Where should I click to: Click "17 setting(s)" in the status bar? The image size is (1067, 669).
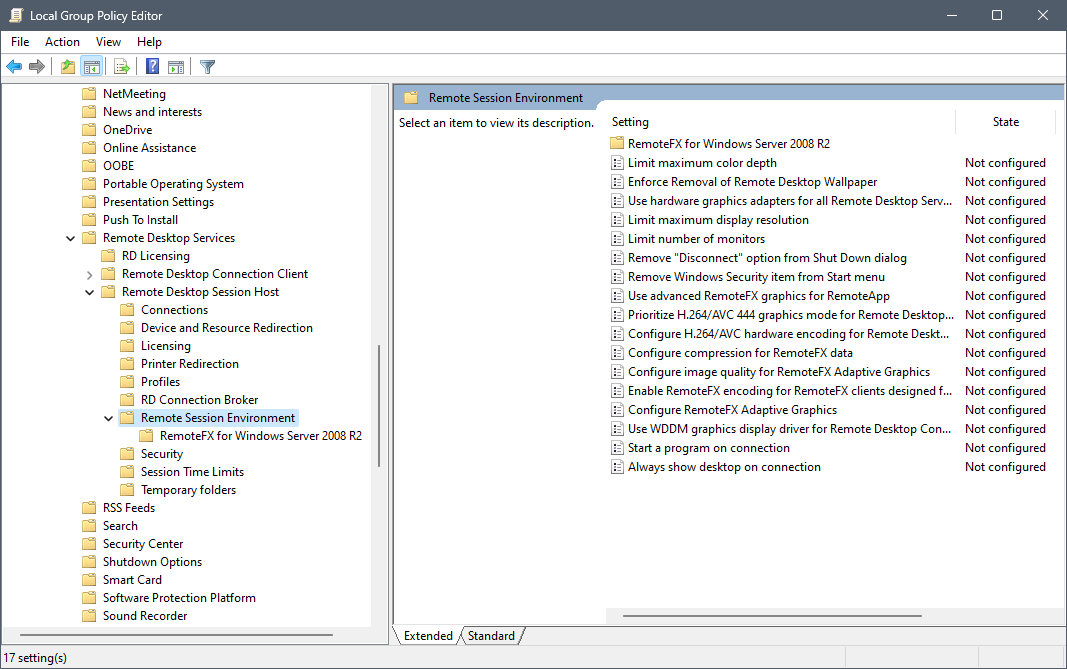pos(35,658)
